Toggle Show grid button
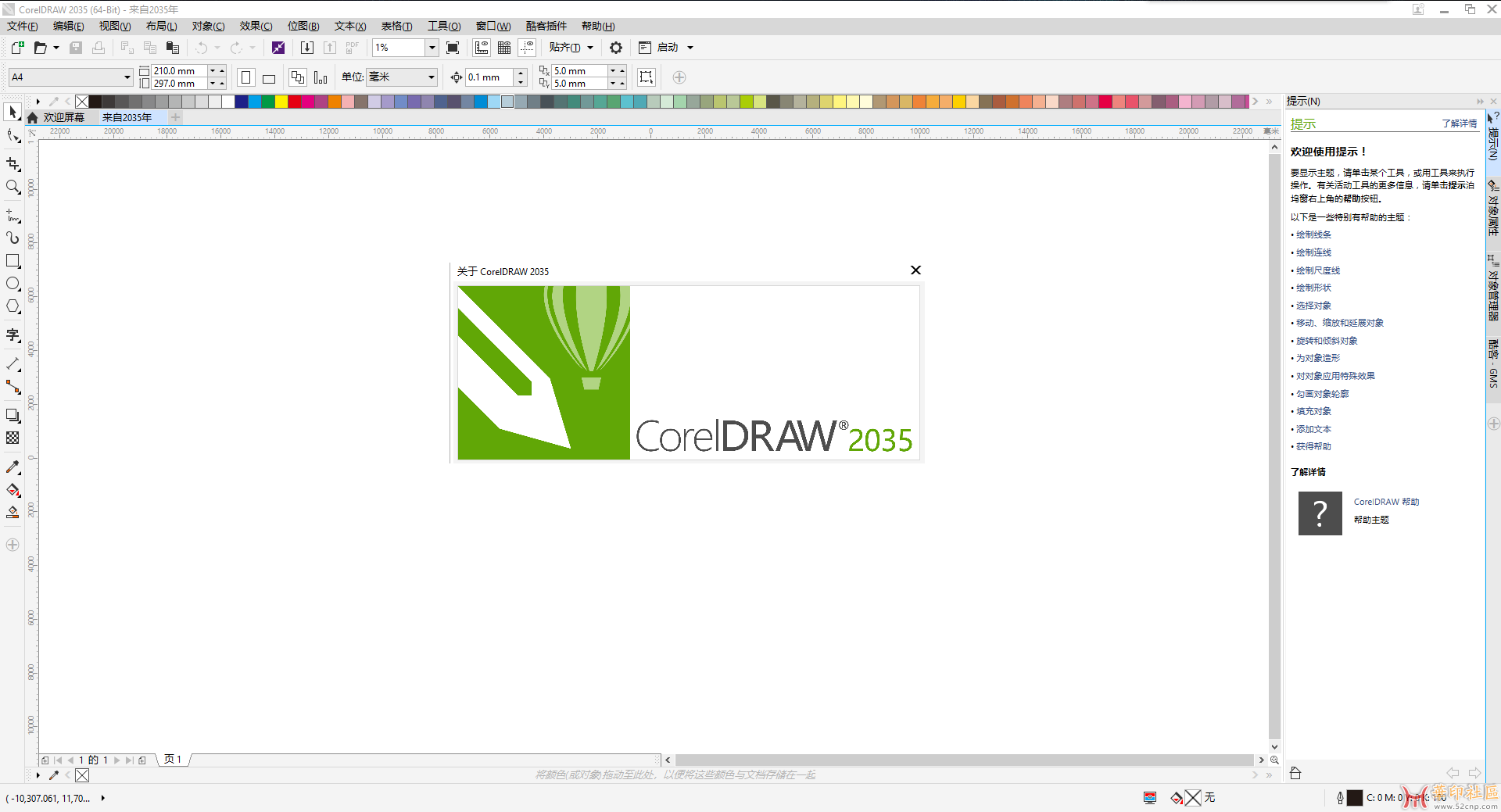 (504, 48)
